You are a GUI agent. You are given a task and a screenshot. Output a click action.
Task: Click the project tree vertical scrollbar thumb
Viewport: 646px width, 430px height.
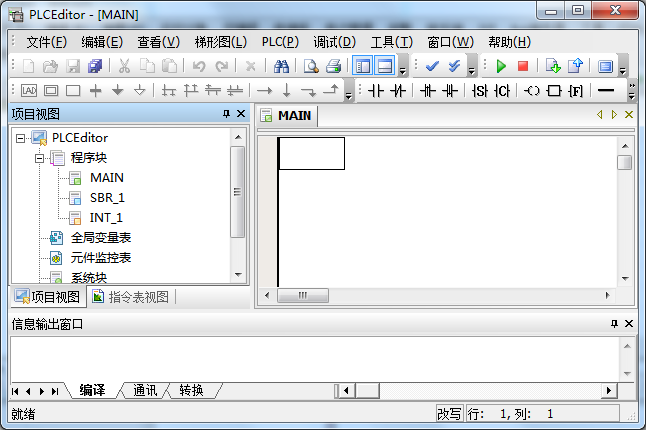coord(237,192)
